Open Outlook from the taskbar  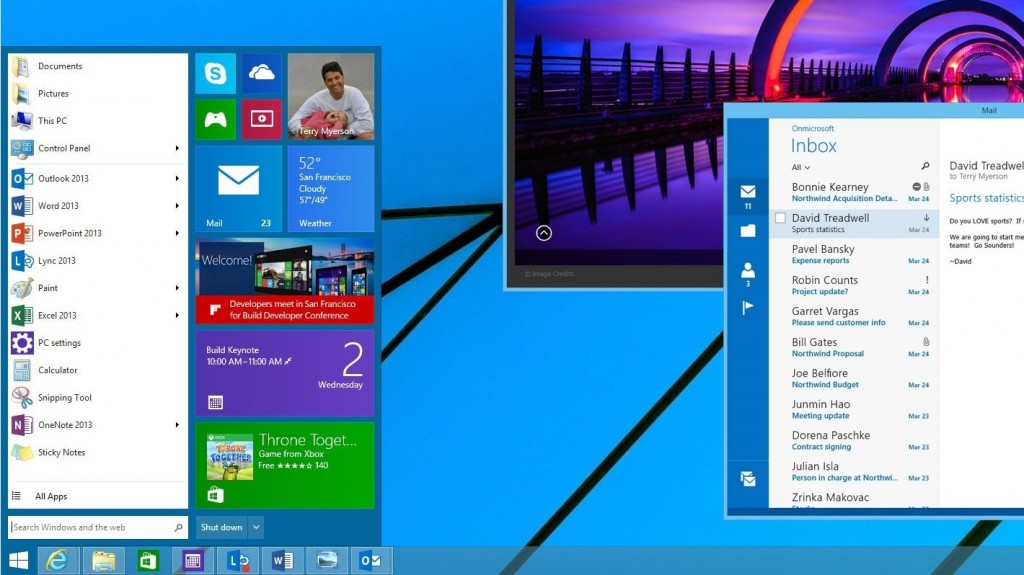(371, 561)
